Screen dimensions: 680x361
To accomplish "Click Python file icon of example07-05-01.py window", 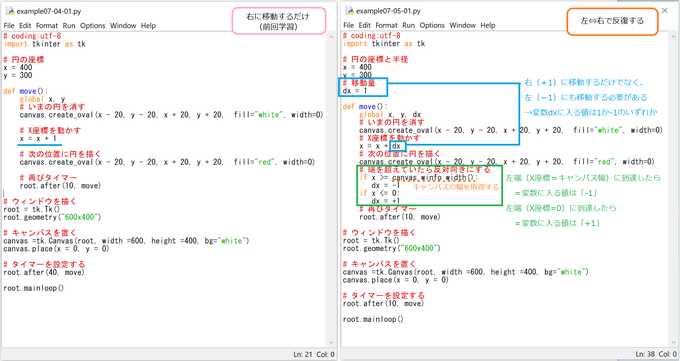I will click(x=349, y=10).
